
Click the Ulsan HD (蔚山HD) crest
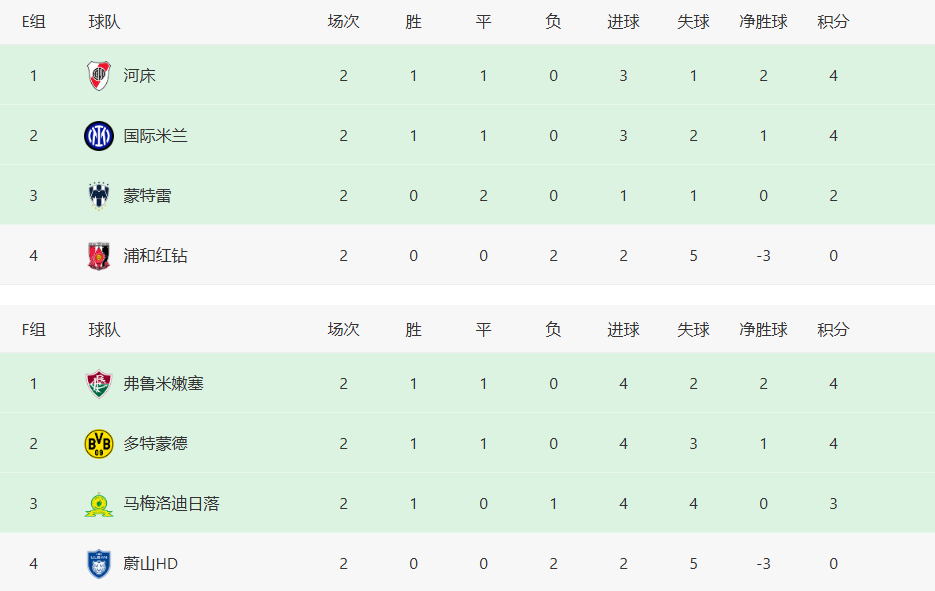click(99, 564)
